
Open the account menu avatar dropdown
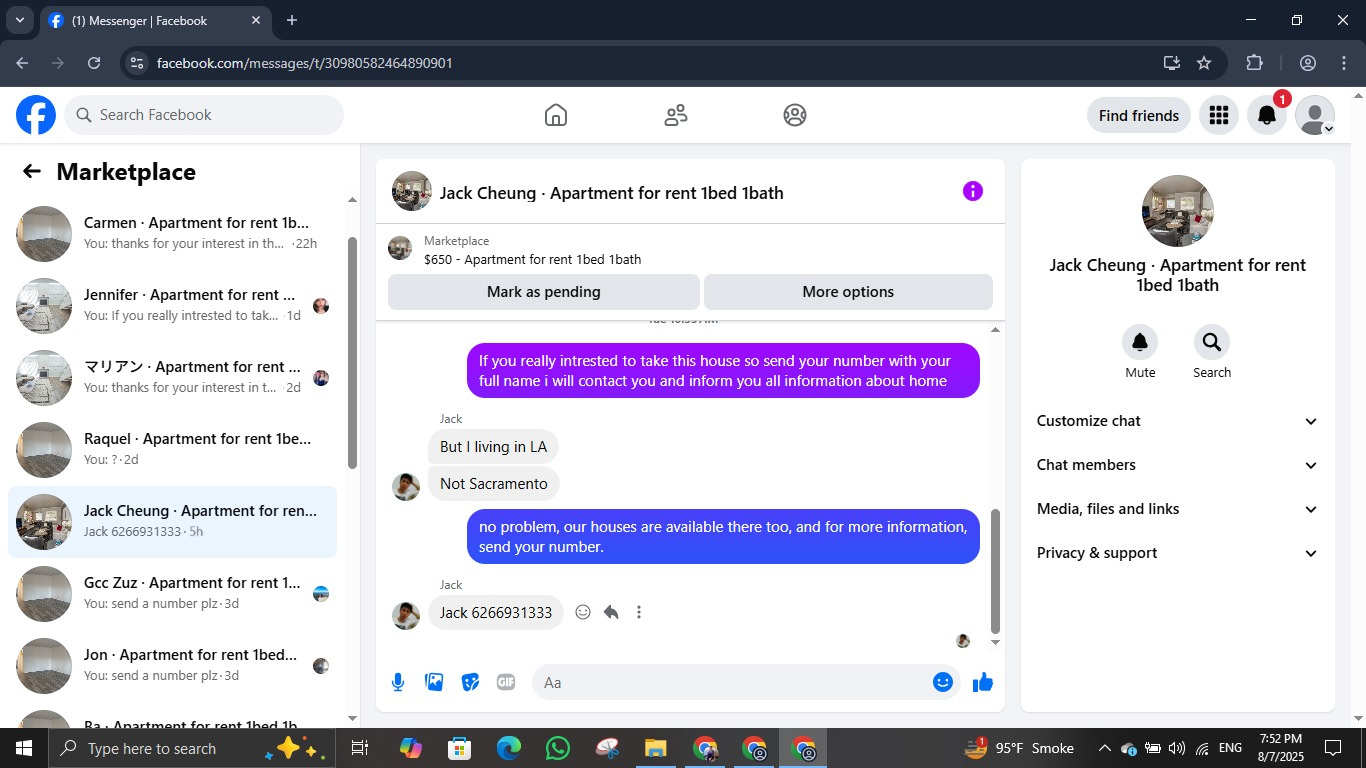pyautogui.click(x=1315, y=115)
